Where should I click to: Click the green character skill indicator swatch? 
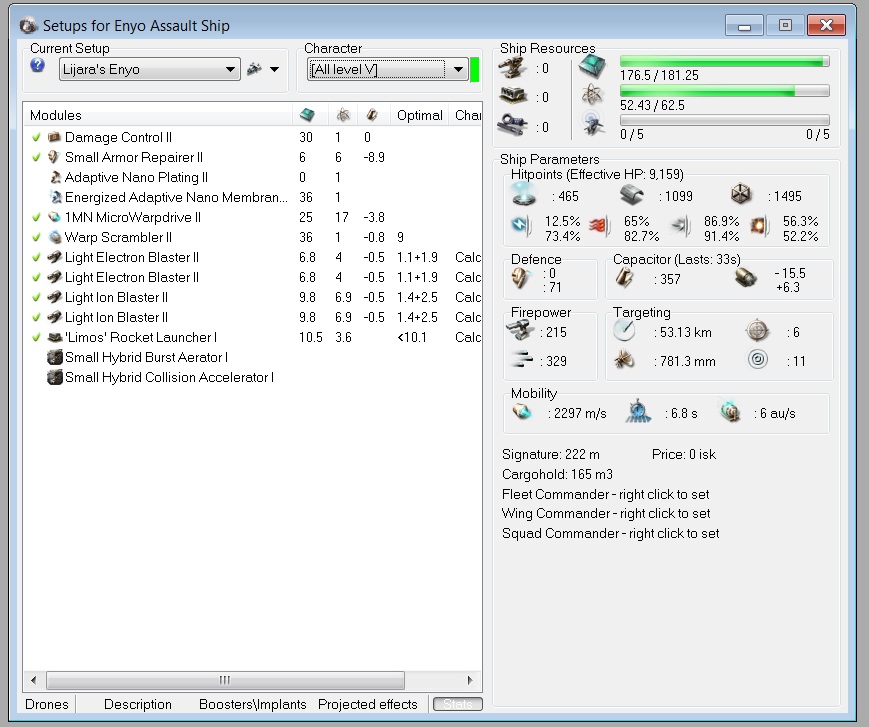pos(474,70)
